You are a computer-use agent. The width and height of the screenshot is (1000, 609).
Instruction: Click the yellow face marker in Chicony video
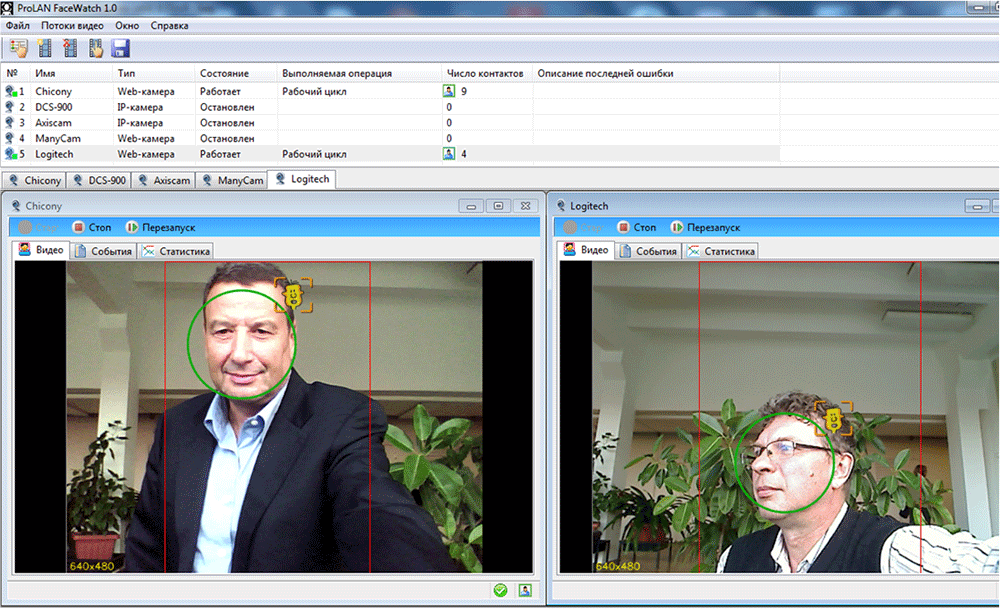(294, 295)
